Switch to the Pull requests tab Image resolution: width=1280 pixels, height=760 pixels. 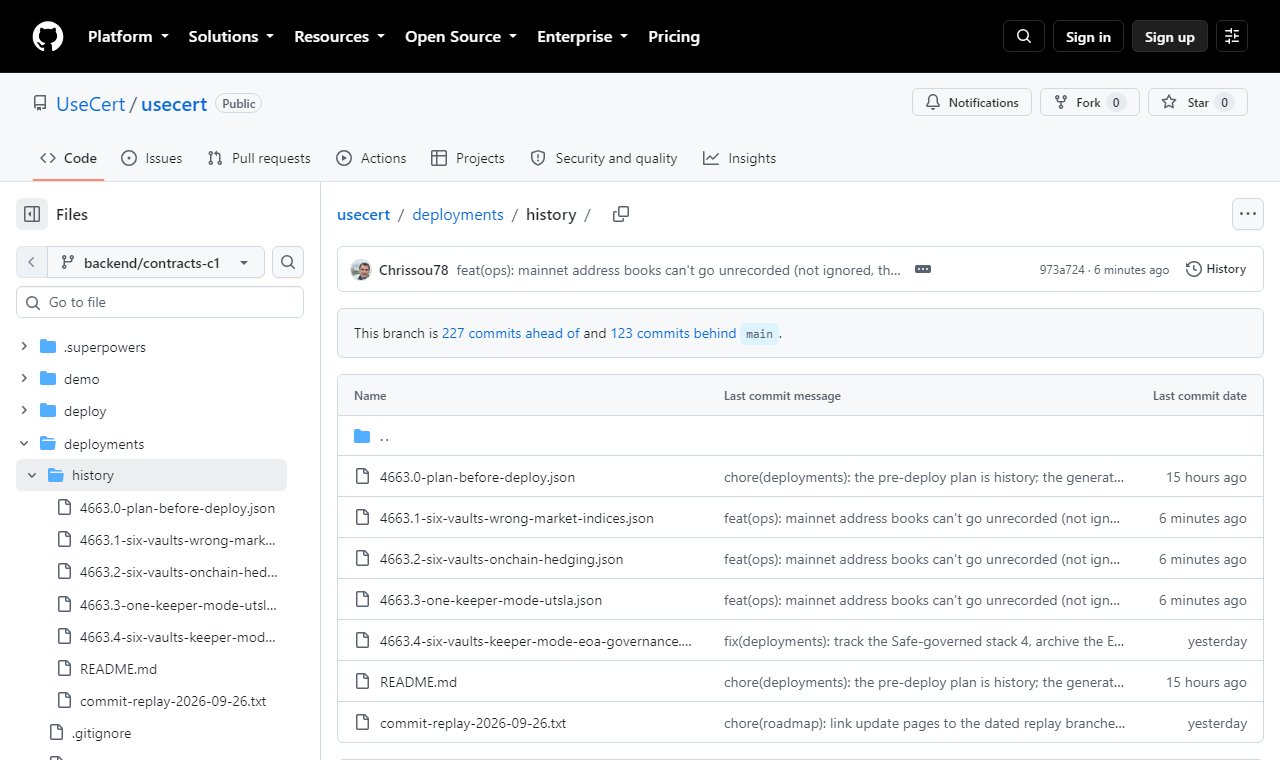[258, 158]
